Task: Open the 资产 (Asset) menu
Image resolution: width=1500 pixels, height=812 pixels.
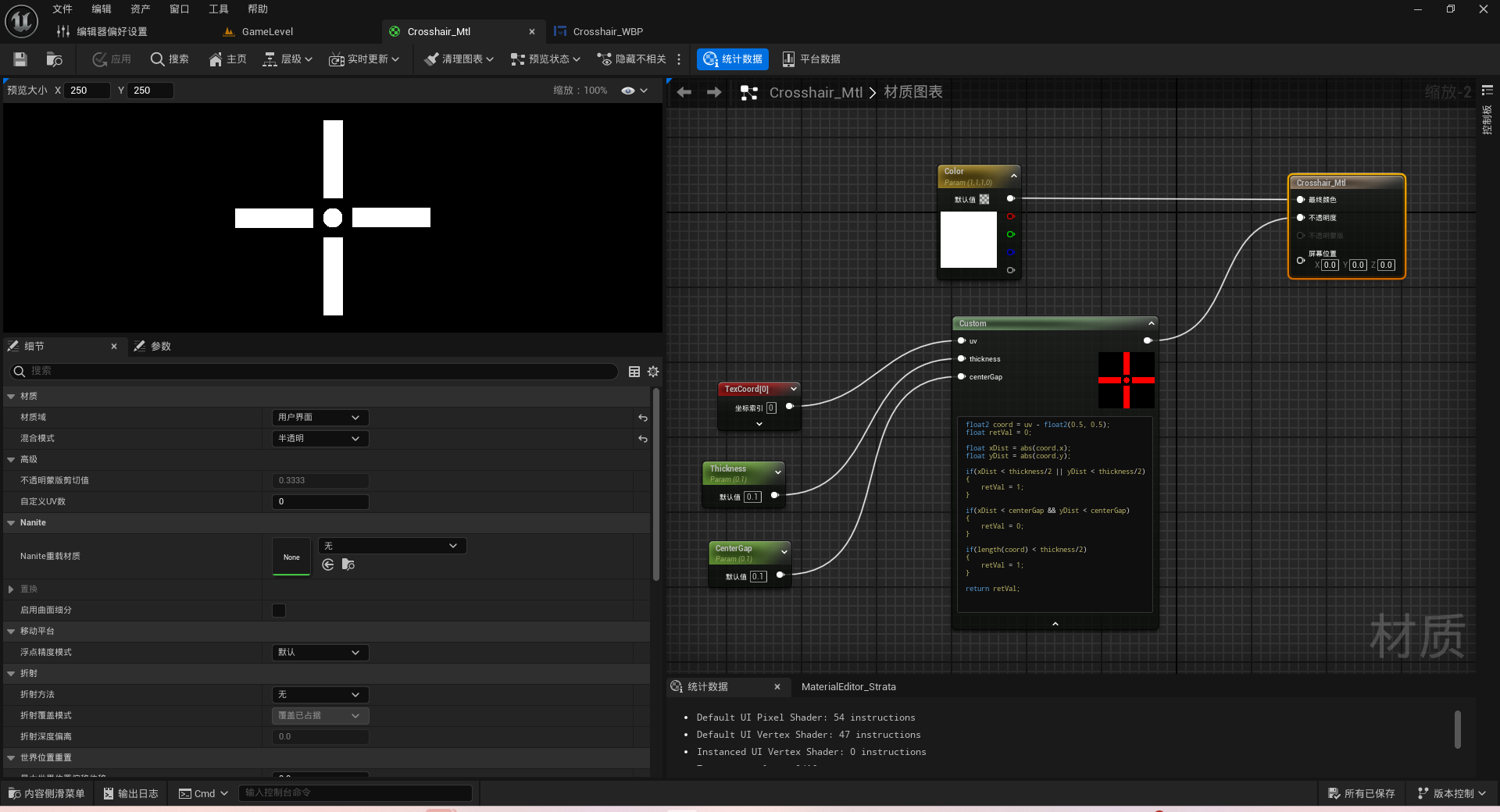Action: pyautogui.click(x=141, y=9)
